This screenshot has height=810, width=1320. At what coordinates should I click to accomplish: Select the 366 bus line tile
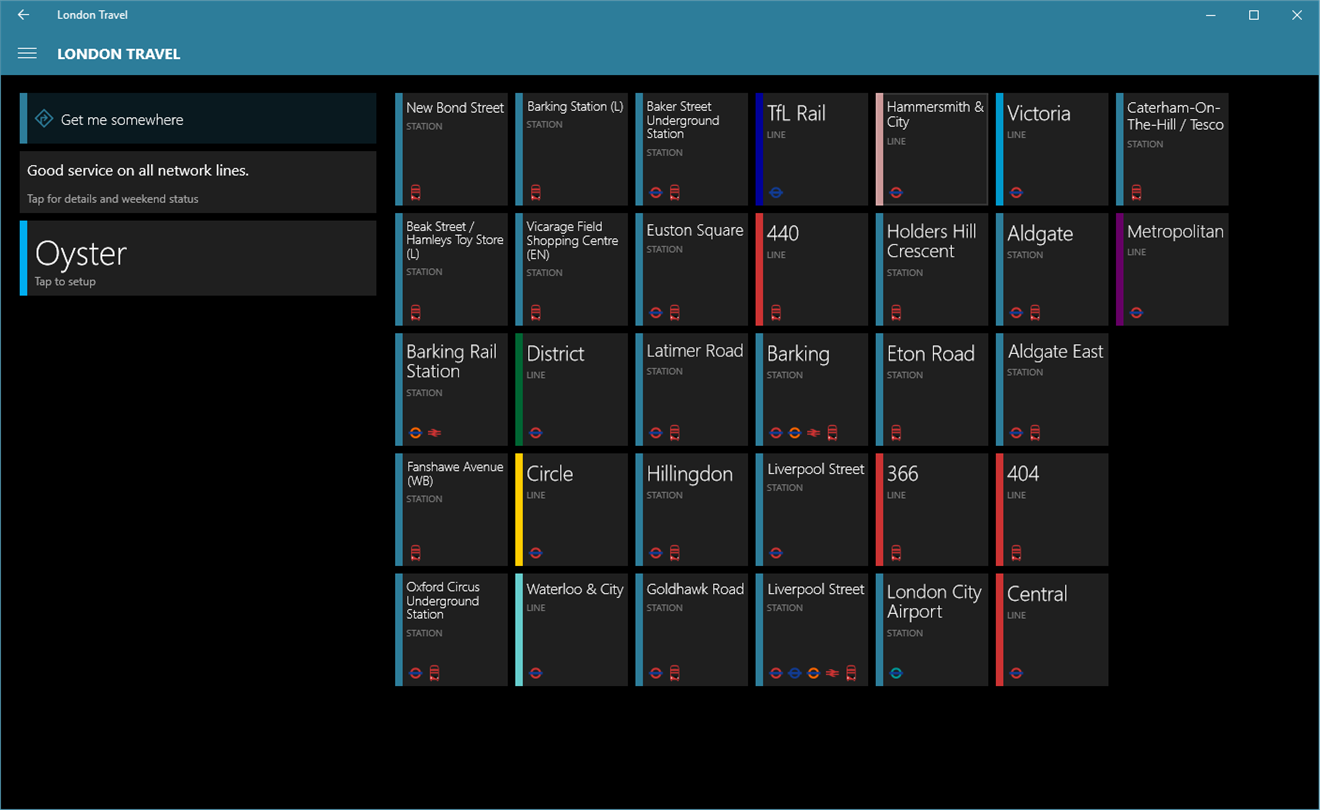coord(932,510)
